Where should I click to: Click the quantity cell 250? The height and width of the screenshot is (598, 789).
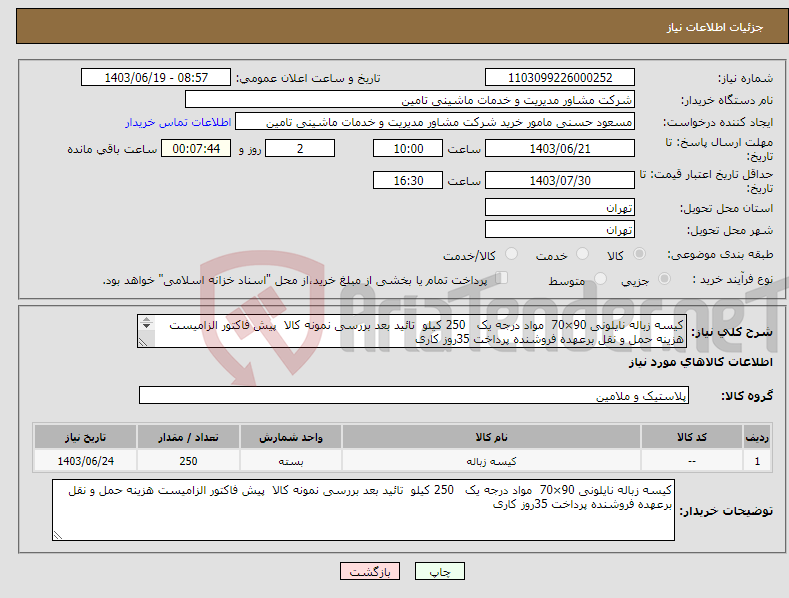point(188,461)
